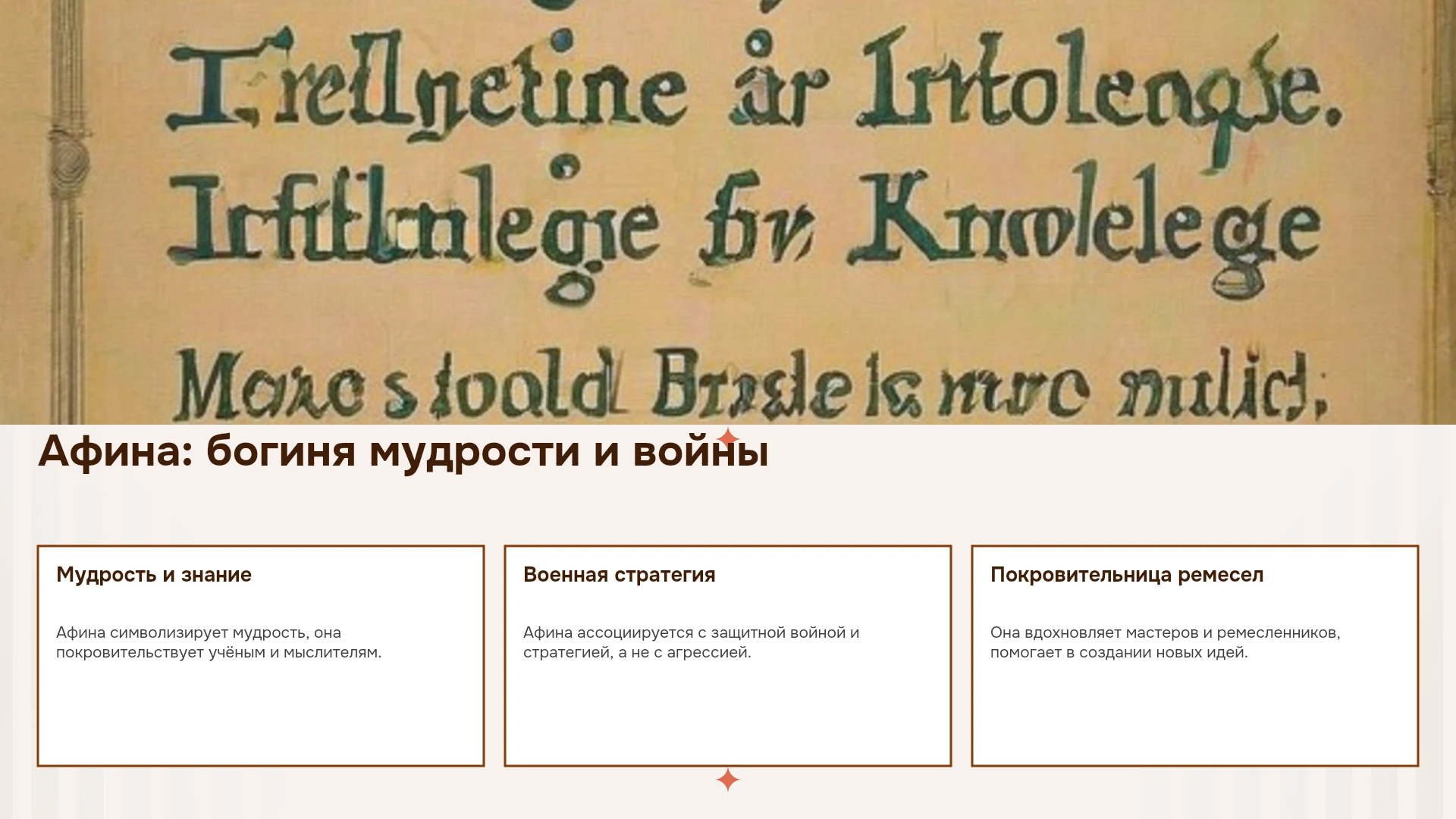Click the text about защитной войной и стратегией

click(692, 642)
